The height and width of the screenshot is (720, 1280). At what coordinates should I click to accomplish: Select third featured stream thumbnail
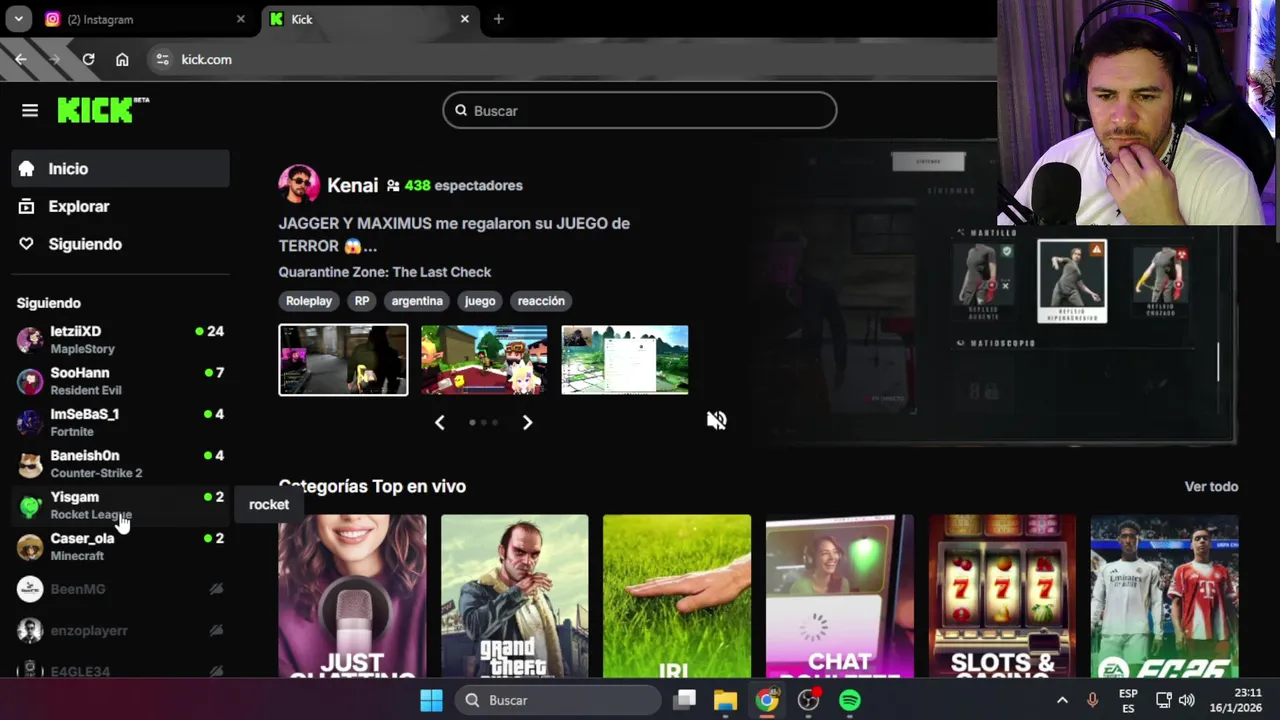tap(625, 360)
